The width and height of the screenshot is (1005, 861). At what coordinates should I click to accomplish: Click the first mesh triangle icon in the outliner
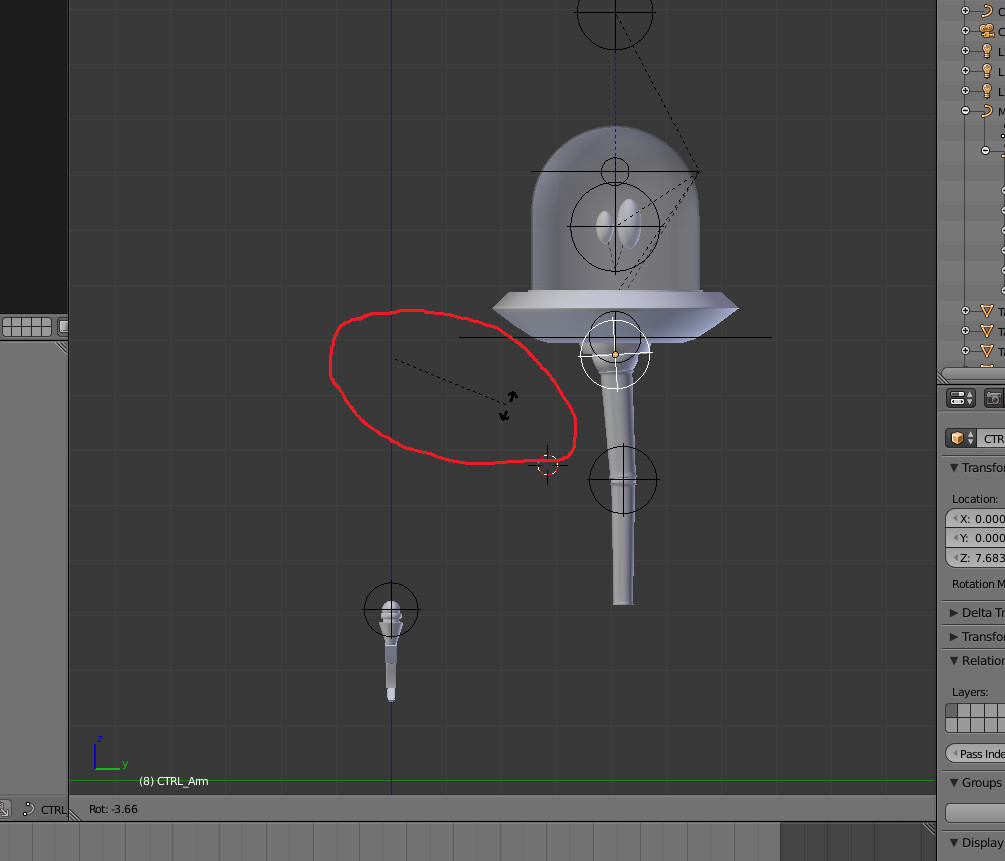[x=987, y=311]
